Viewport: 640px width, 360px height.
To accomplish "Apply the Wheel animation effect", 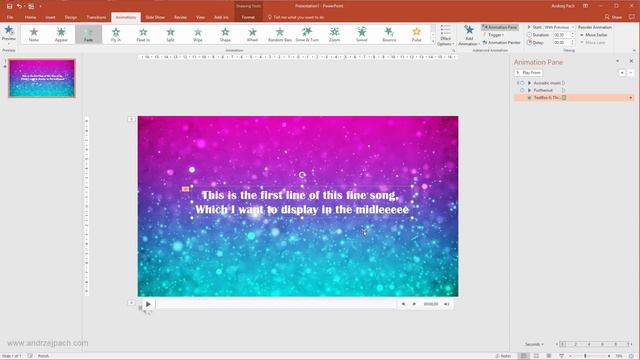I will (253, 34).
